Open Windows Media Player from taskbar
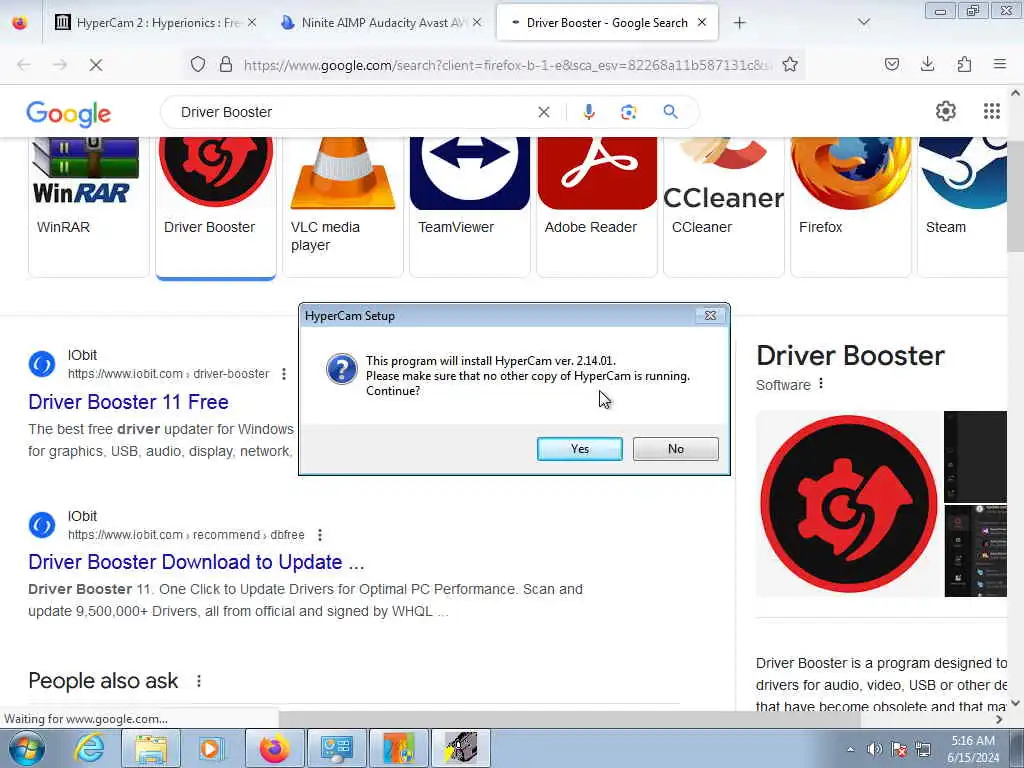This screenshot has height=768, width=1024. tap(210, 748)
